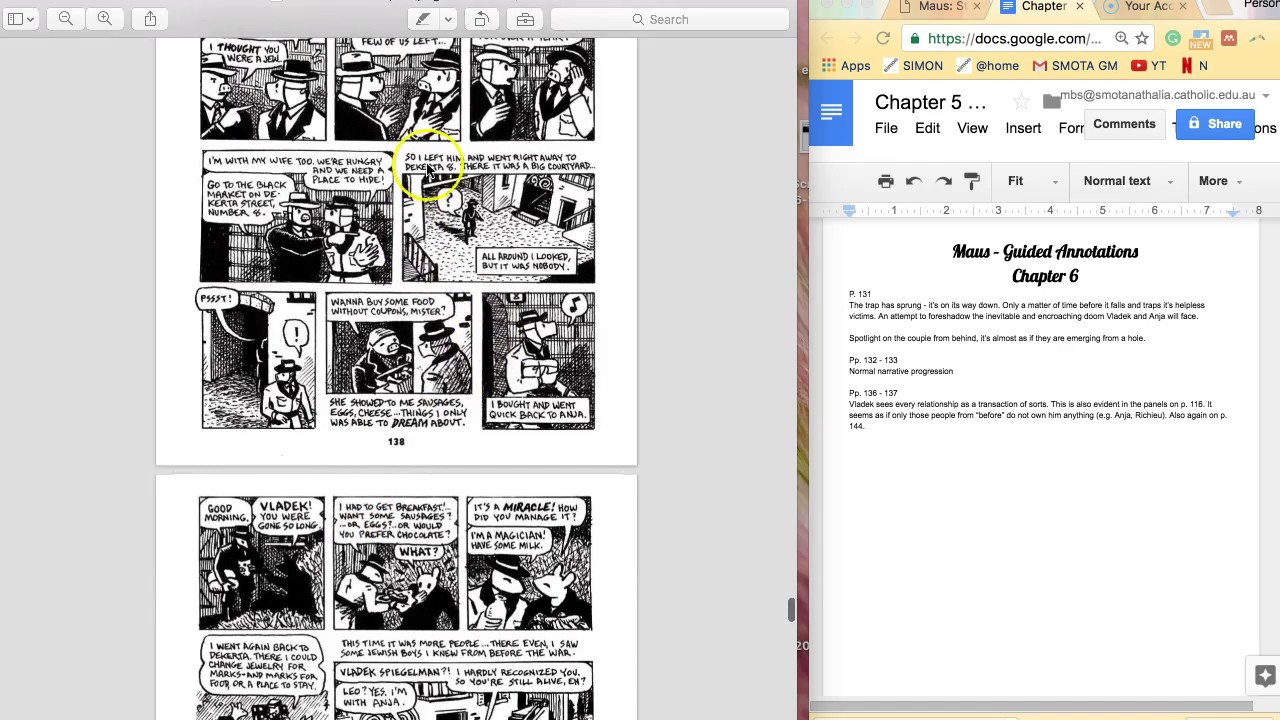This screenshot has height=720, width=1280.
Task: Open the Normal text style dropdown
Action: pyautogui.click(x=1128, y=181)
